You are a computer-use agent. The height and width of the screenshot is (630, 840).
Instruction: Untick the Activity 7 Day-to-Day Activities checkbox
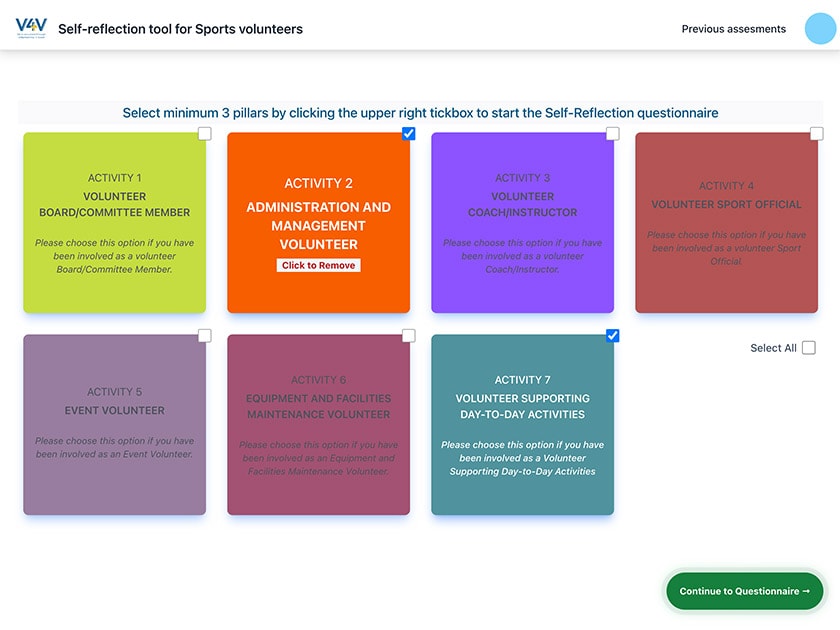pyautogui.click(x=613, y=336)
